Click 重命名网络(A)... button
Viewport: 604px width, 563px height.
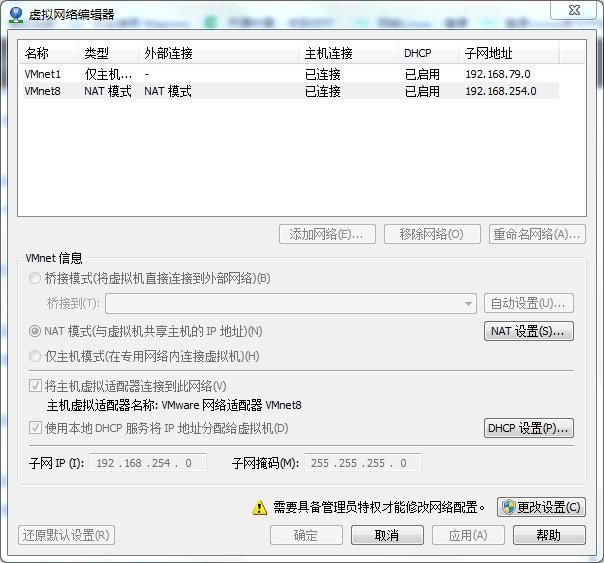(x=537, y=234)
